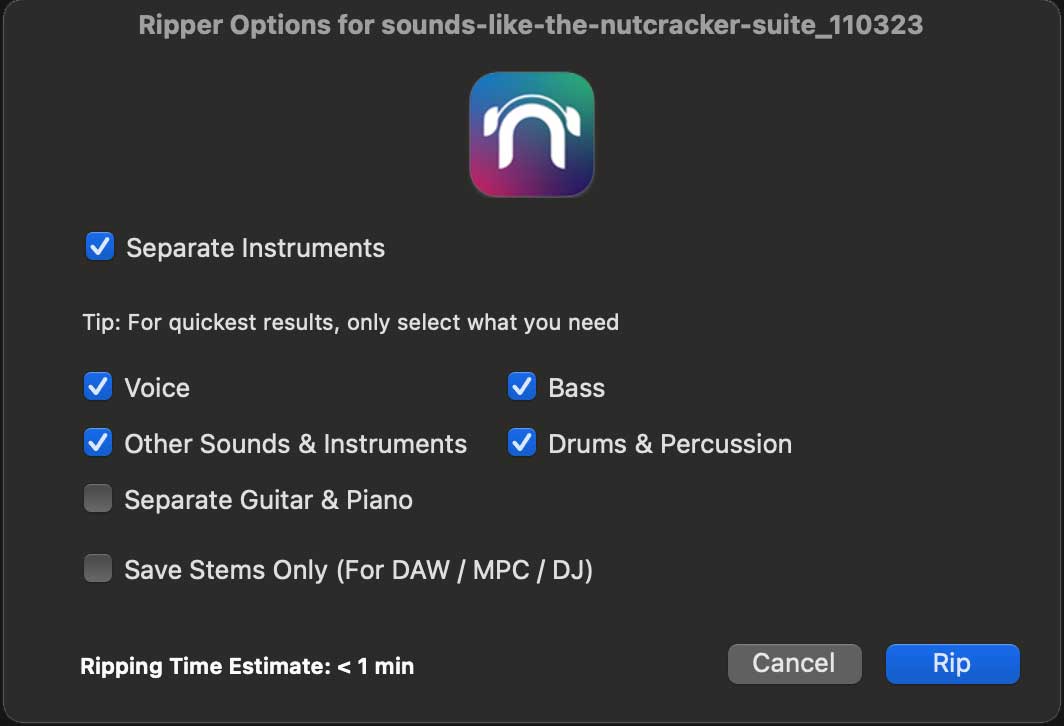The image size is (1064, 726).
Task: Uncheck the Bass checkbox
Action: click(x=522, y=386)
